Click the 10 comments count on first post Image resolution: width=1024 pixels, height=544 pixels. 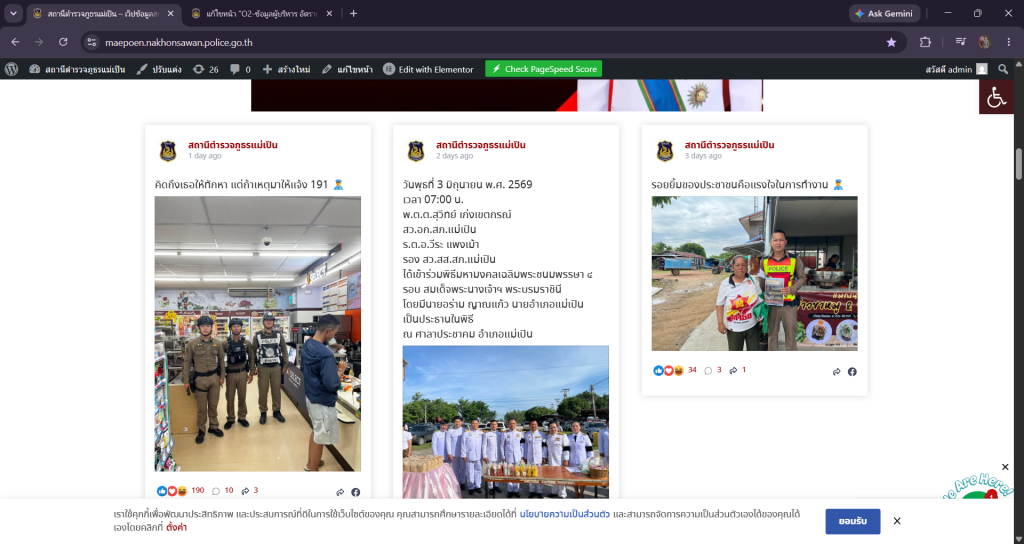pyautogui.click(x=223, y=490)
